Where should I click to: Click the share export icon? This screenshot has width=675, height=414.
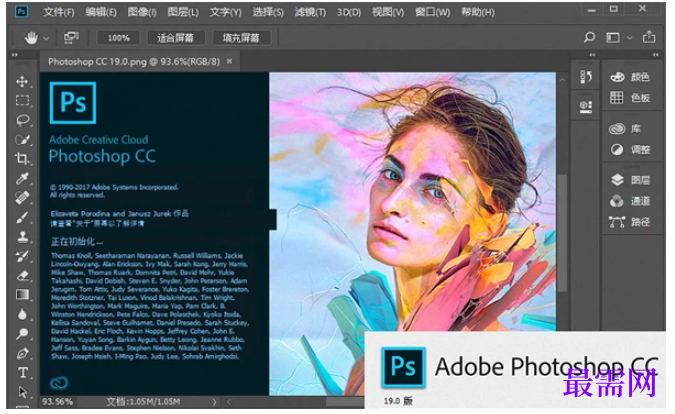pos(649,37)
